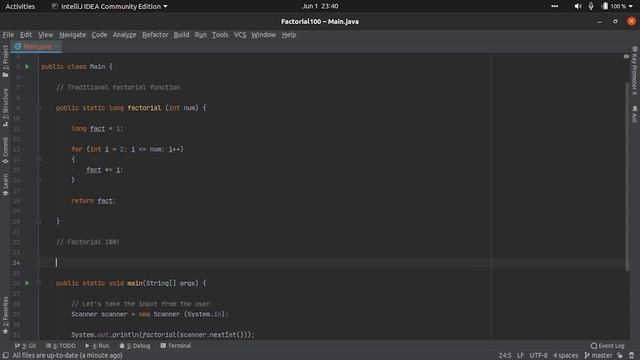Image resolution: width=640 pixels, height=360 pixels.
Task: Open the Help menu
Action: coord(289,35)
